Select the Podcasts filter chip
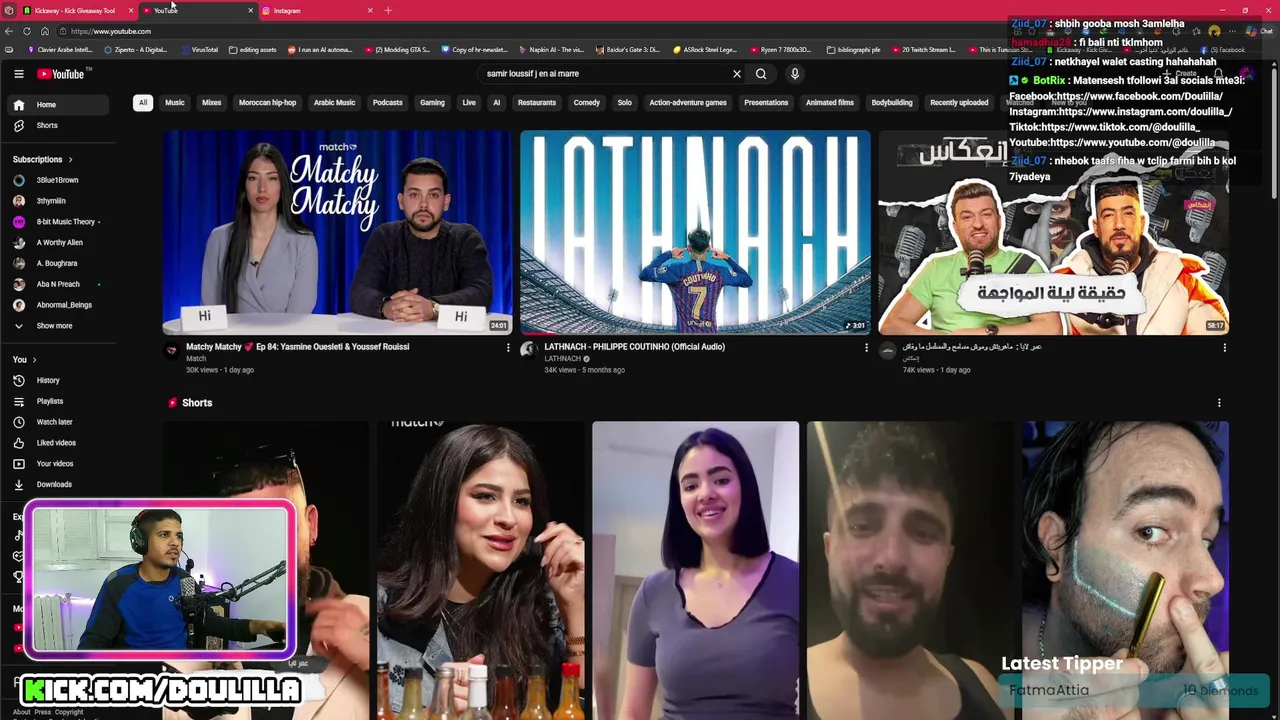Image resolution: width=1280 pixels, height=720 pixels. tap(387, 102)
